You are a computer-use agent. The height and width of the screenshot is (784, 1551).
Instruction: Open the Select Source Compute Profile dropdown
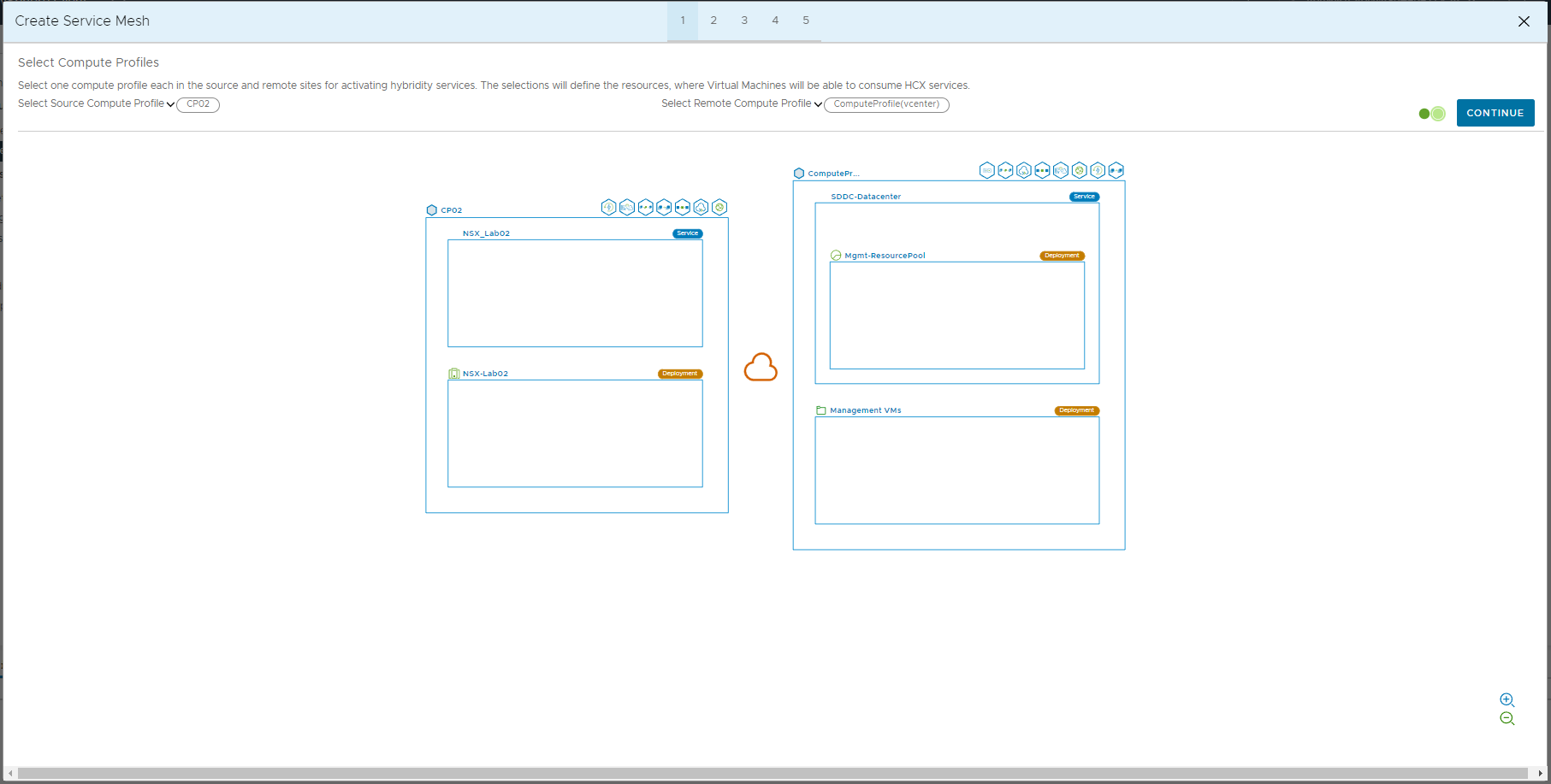pos(96,103)
